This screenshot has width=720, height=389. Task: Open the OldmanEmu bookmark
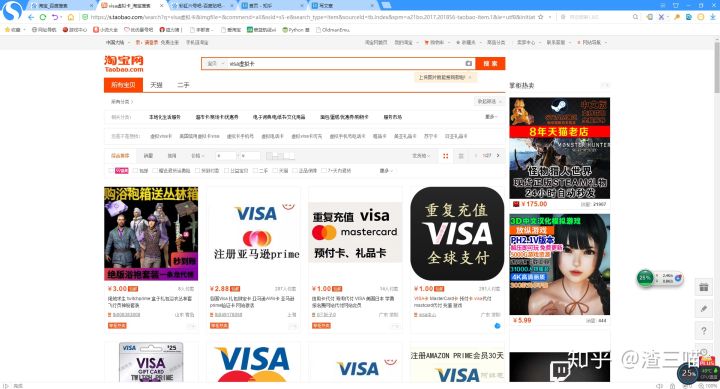coord(332,29)
